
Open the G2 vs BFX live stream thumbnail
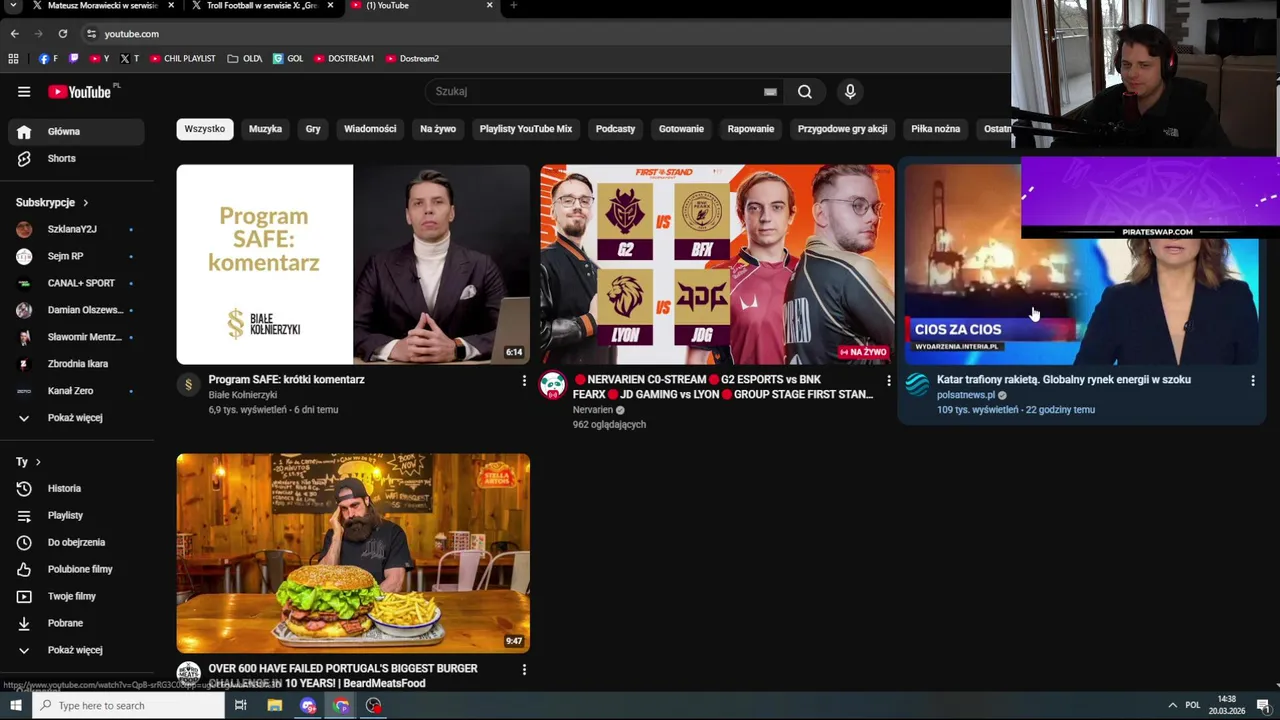pyautogui.click(x=717, y=265)
